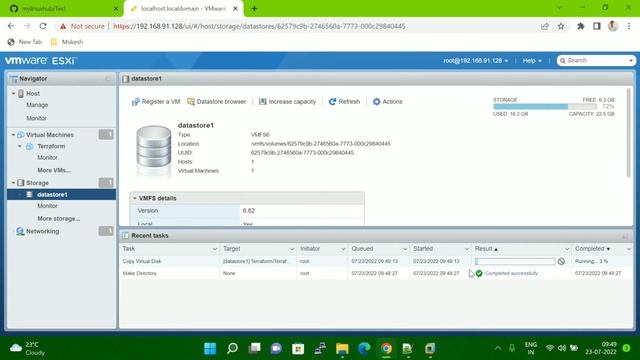Image resolution: width=640 pixels, height=360 pixels.
Task: Select the Make Directory task row
Action: (x=376, y=273)
